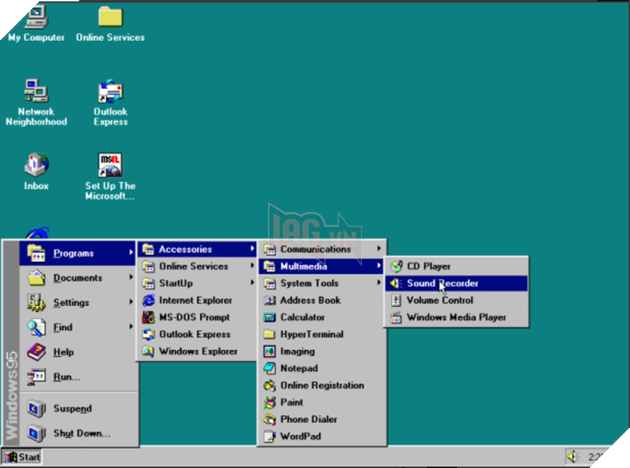Open Volume Control from Multimedia menu
The height and width of the screenshot is (468, 630).
456,300
